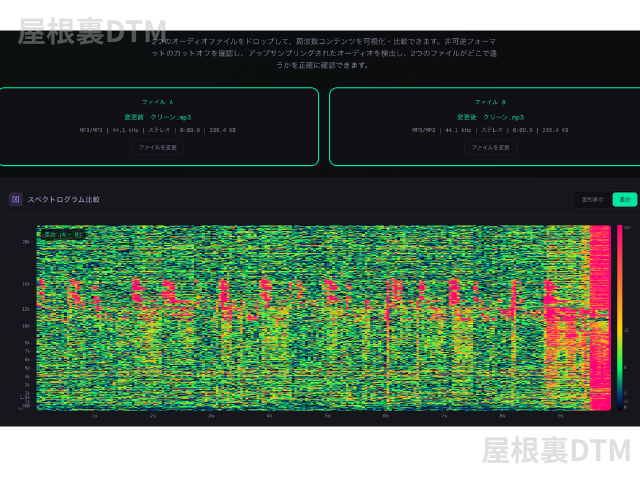Click the スペクトログラム比較 section title
Screen dimensions: 640x480
[x=64, y=199]
